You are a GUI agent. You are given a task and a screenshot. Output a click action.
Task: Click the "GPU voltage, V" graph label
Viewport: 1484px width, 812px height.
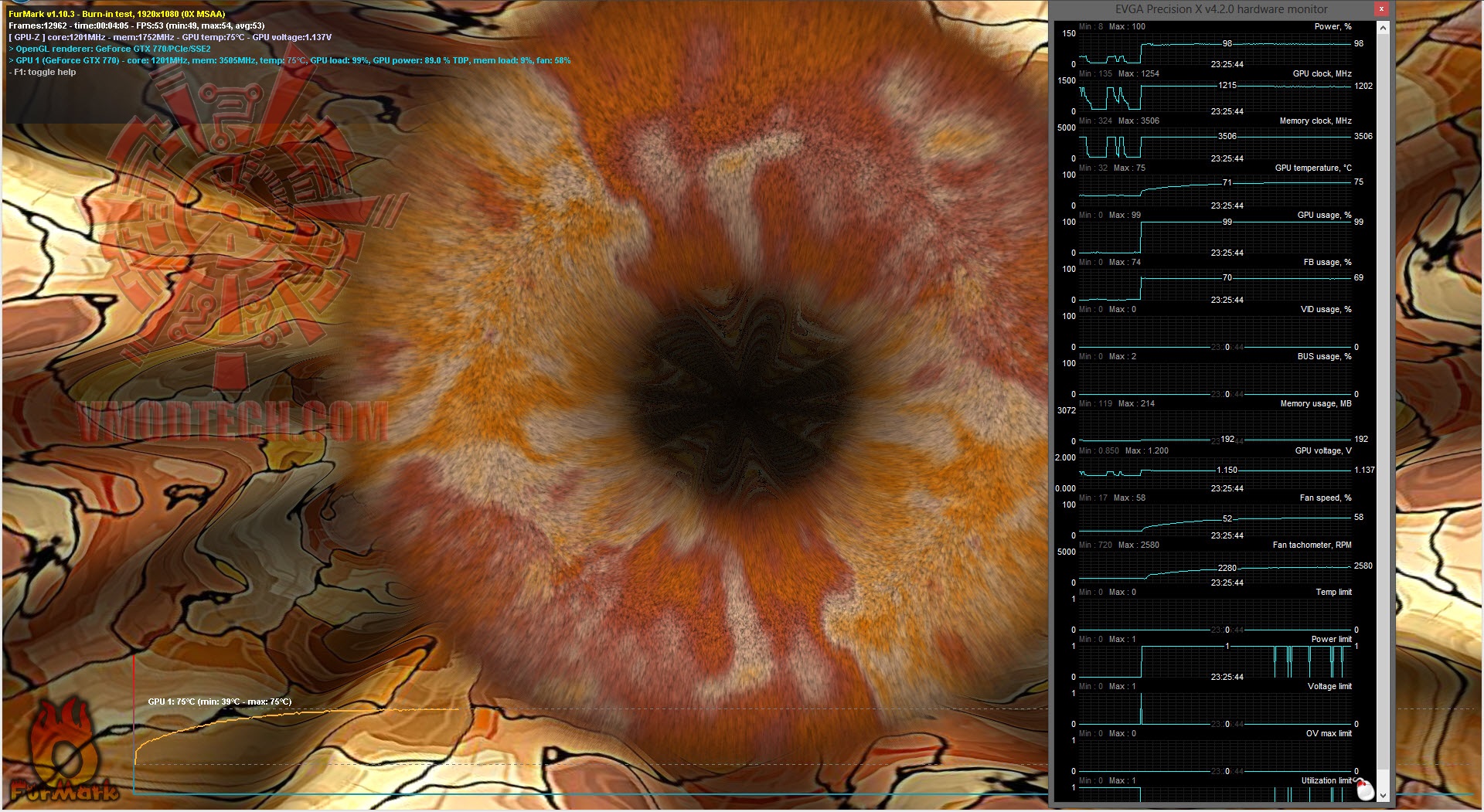(x=1323, y=450)
